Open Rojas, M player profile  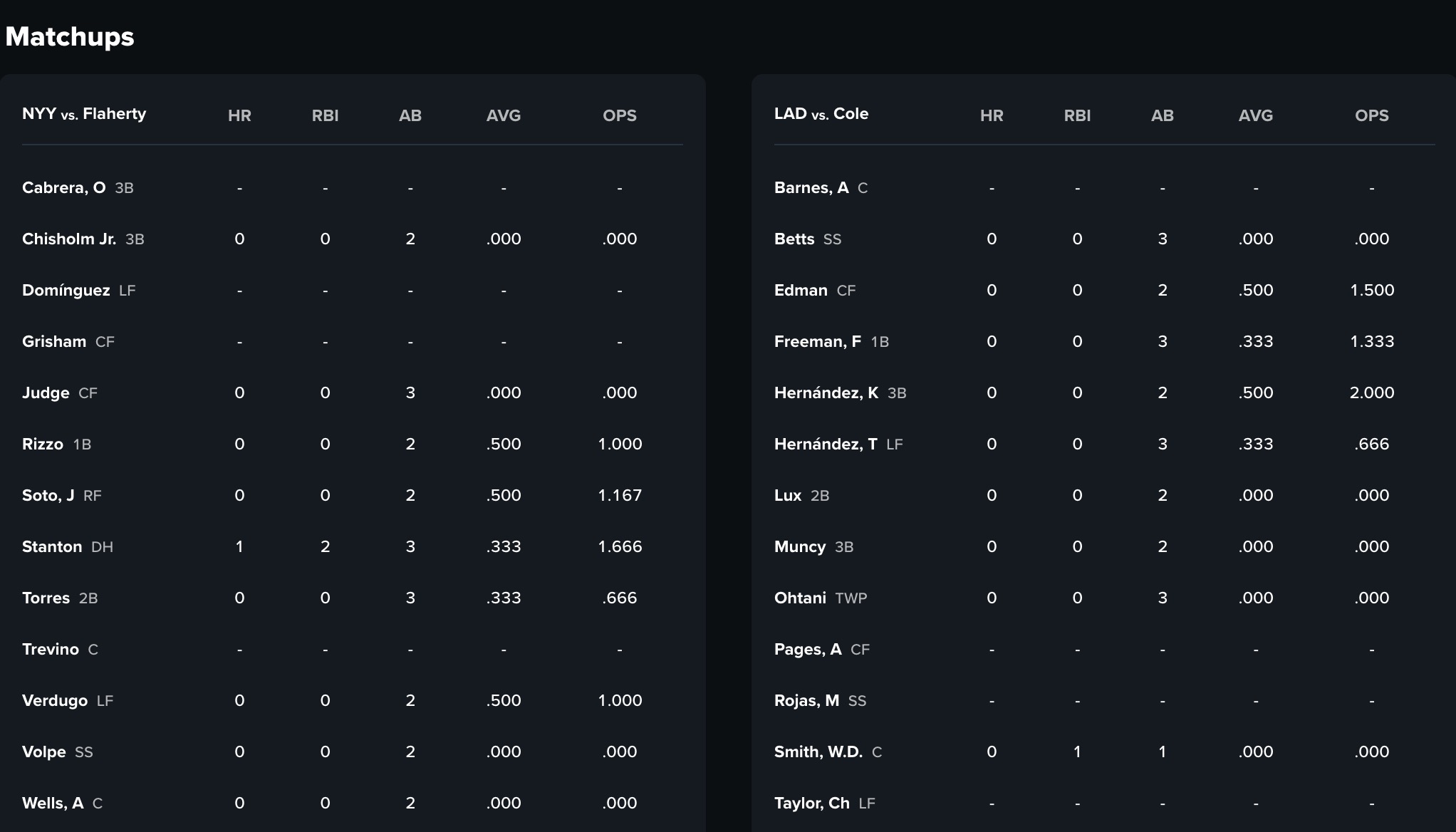pos(806,700)
